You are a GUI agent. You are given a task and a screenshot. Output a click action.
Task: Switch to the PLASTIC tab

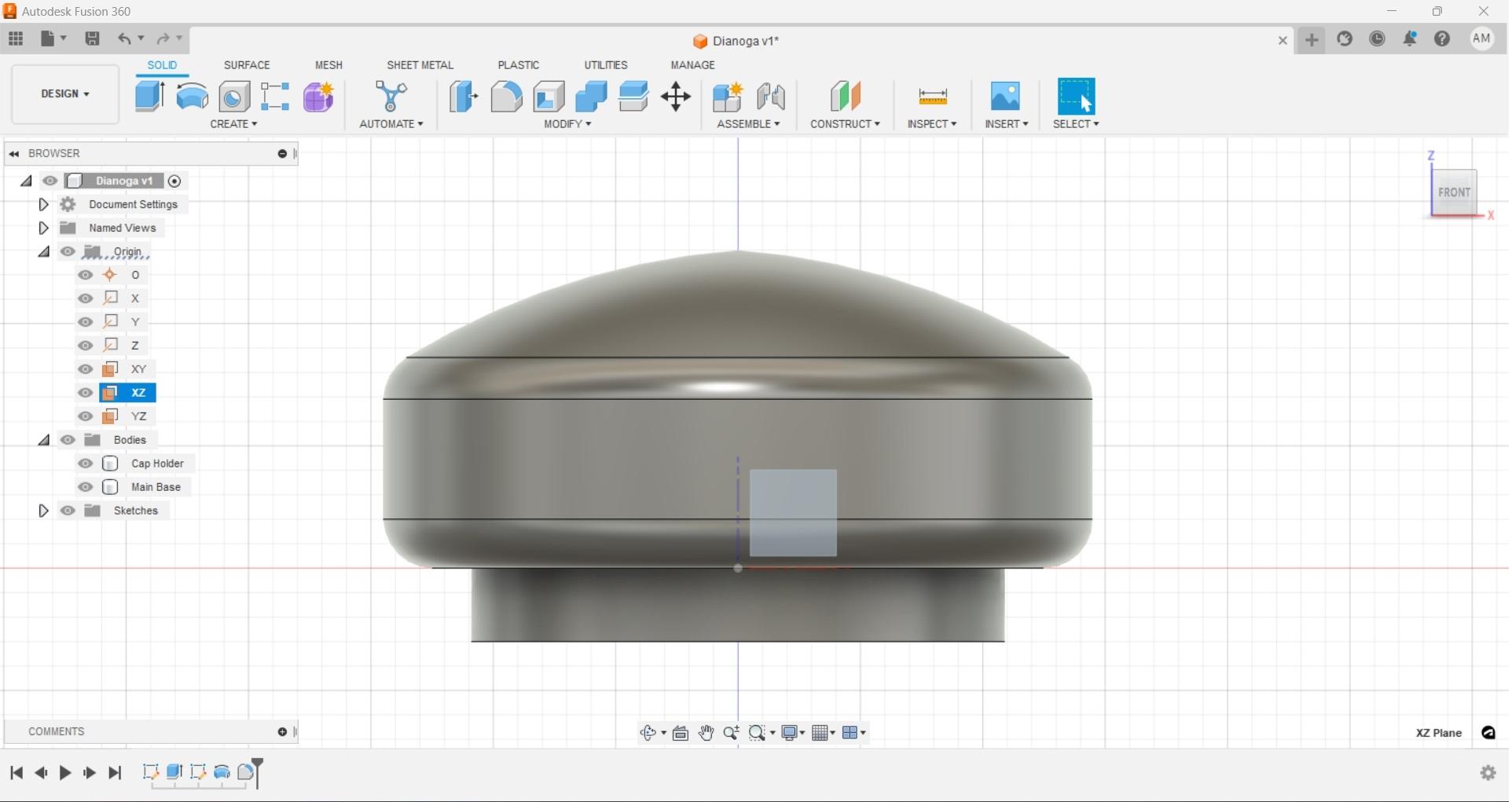tap(519, 65)
